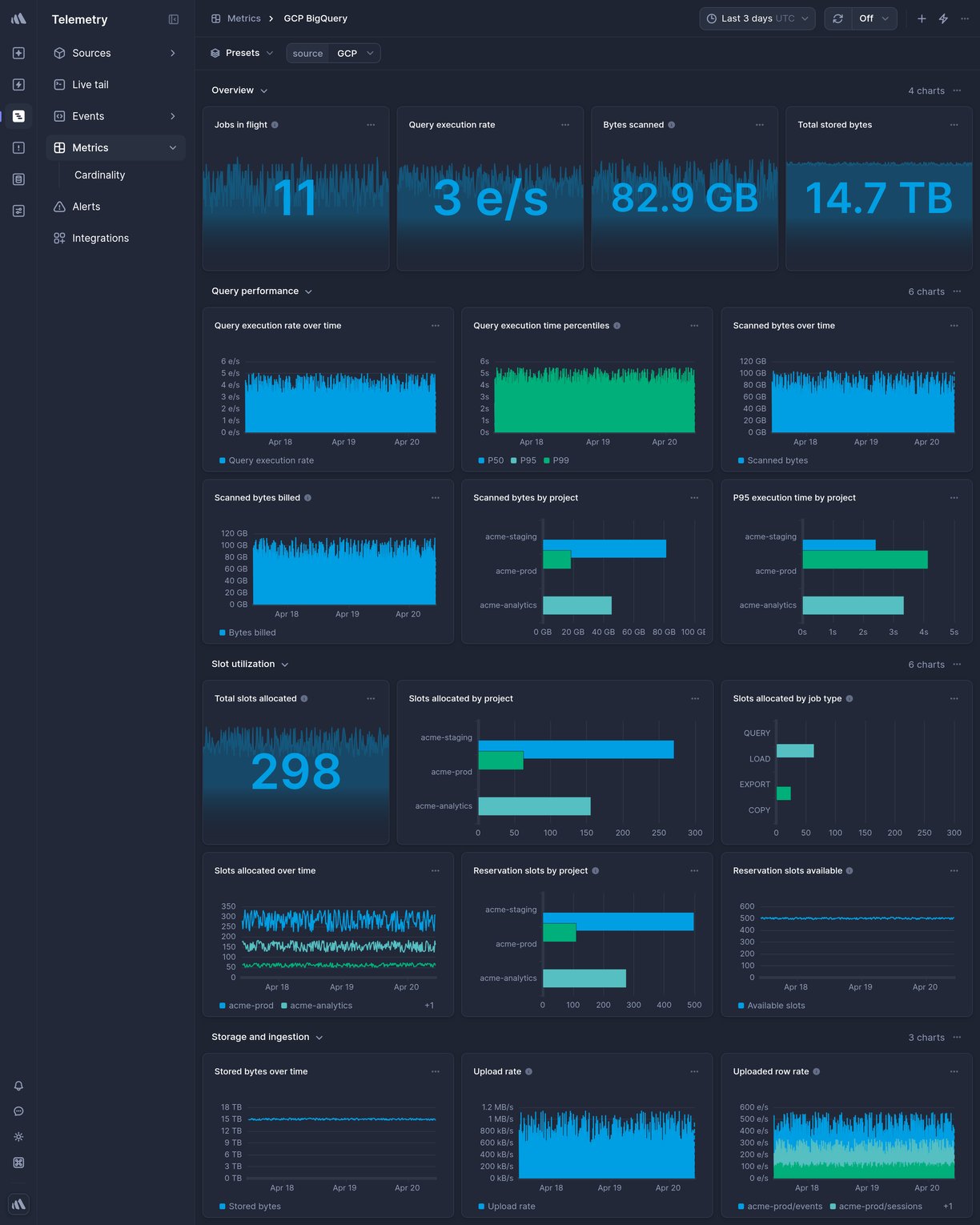The image size is (980, 1225).
Task: Open the notifications bell at the sidebar bottom
Action: (18, 1086)
